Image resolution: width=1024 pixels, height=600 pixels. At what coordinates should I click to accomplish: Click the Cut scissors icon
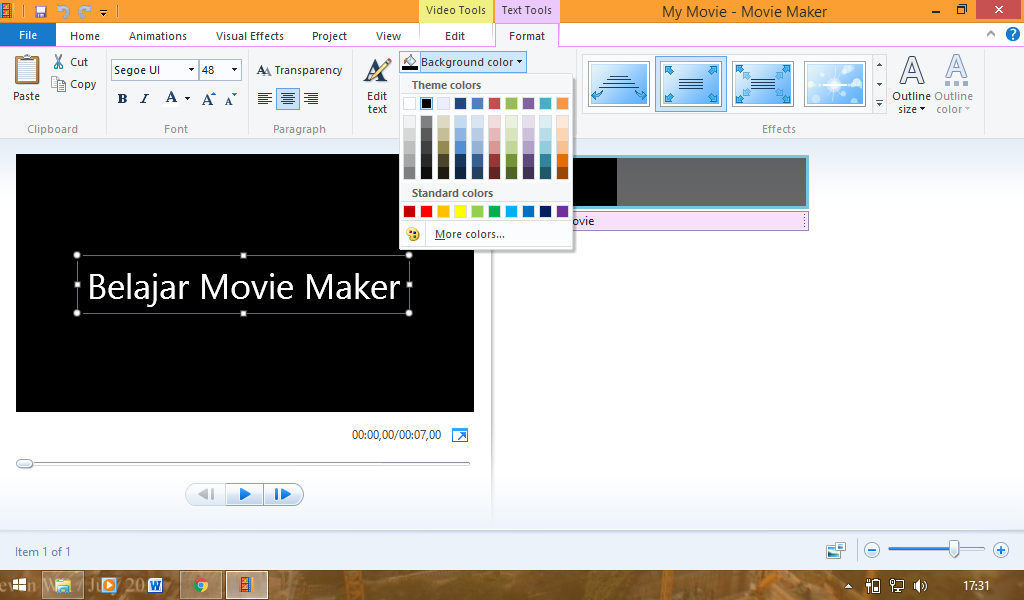coord(59,62)
